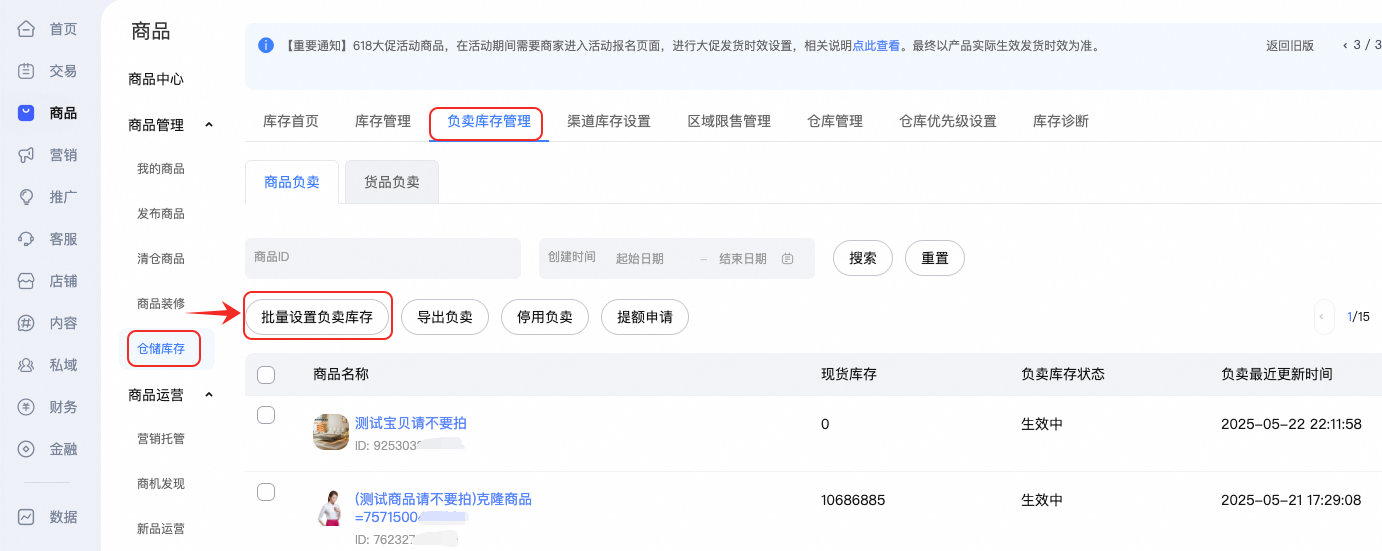This screenshot has width=1382, height=551.
Task: Open product link 测试宝贝请不要拍
Action: tap(410, 423)
